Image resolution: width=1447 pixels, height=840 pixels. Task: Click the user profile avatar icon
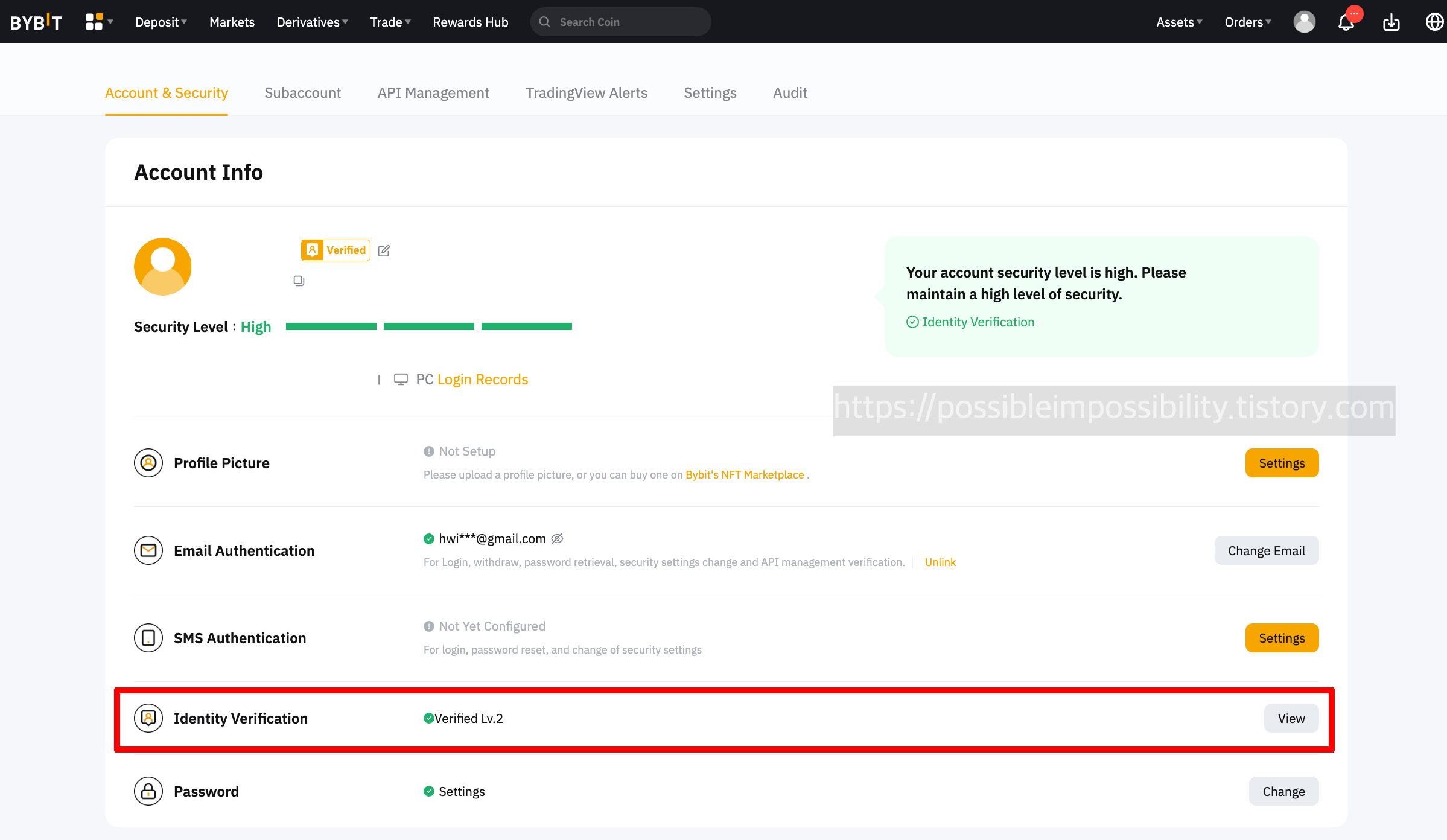coord(1304,22)
